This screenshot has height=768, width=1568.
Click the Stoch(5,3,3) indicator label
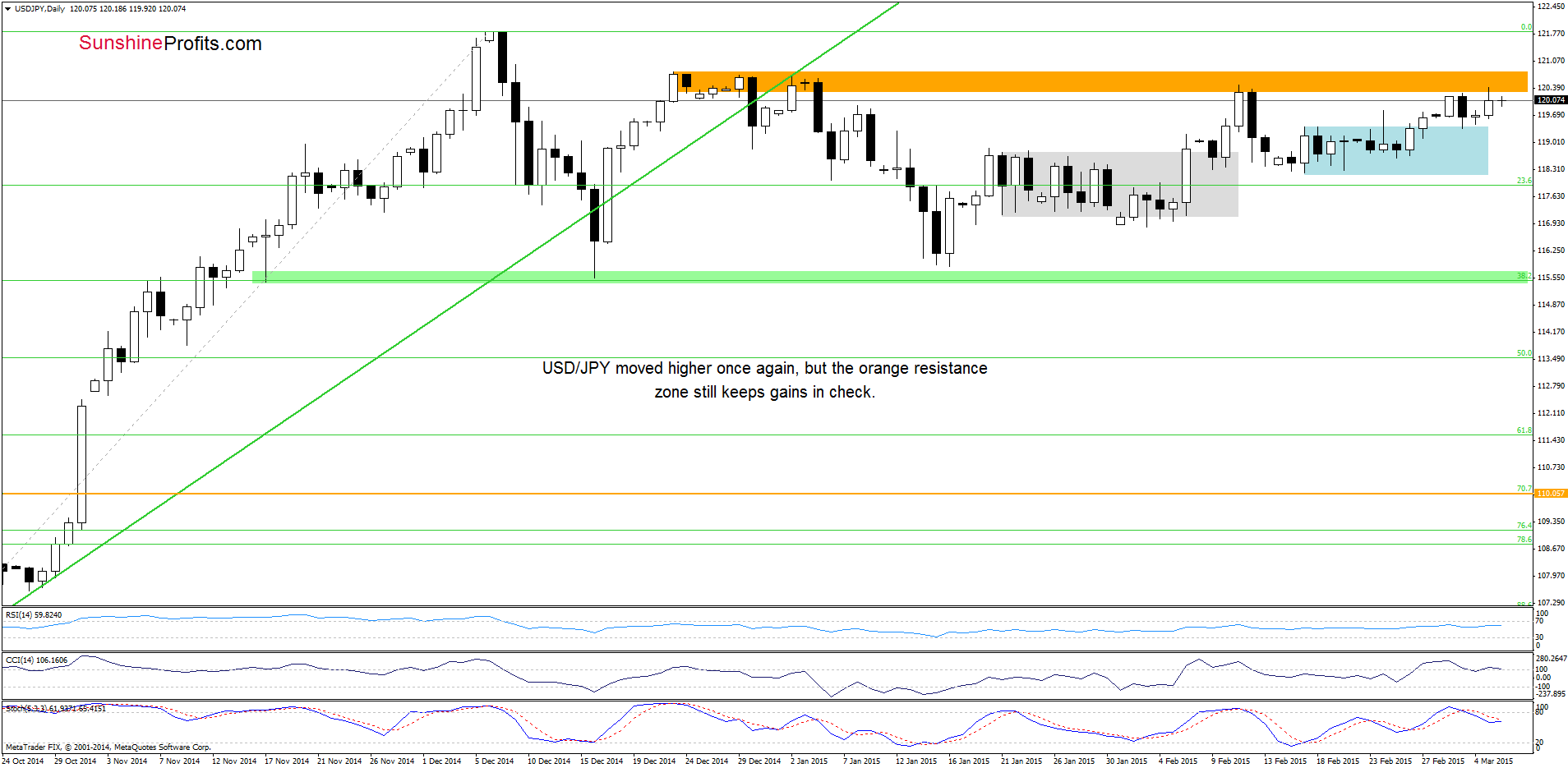[x=55, y=708]
